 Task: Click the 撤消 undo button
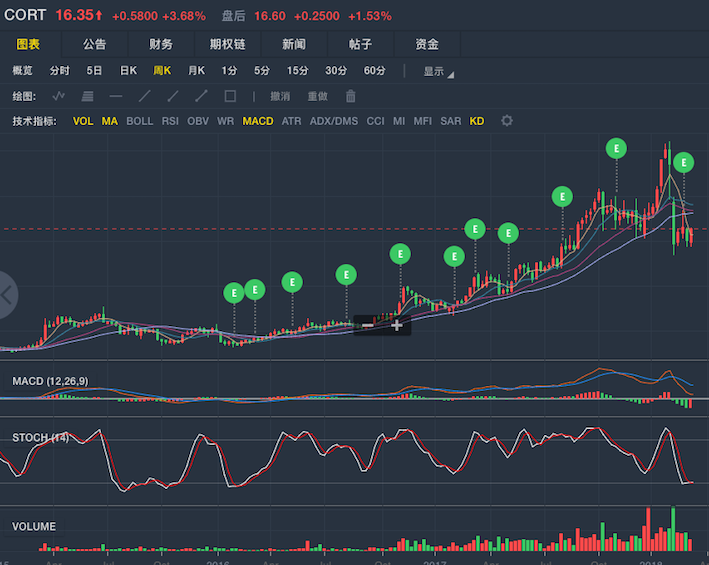tap(279, 96)
